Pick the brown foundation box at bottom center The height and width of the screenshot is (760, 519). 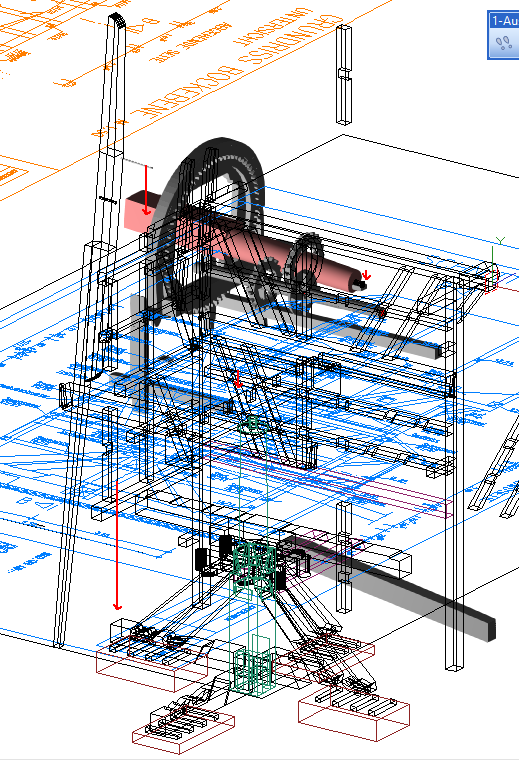183,729
